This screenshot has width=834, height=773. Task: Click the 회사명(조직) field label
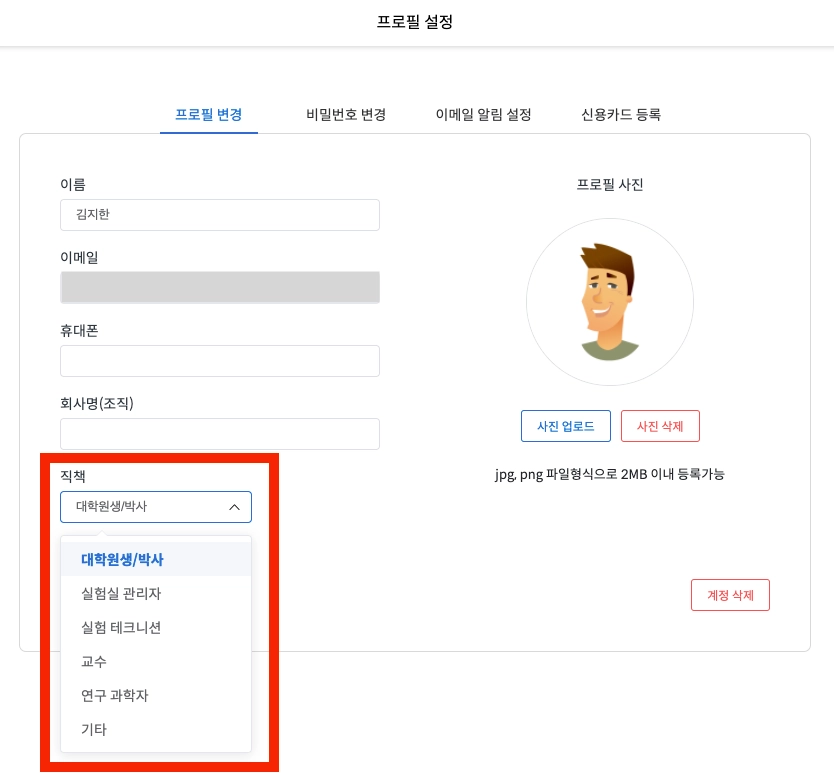coord(97,403)
